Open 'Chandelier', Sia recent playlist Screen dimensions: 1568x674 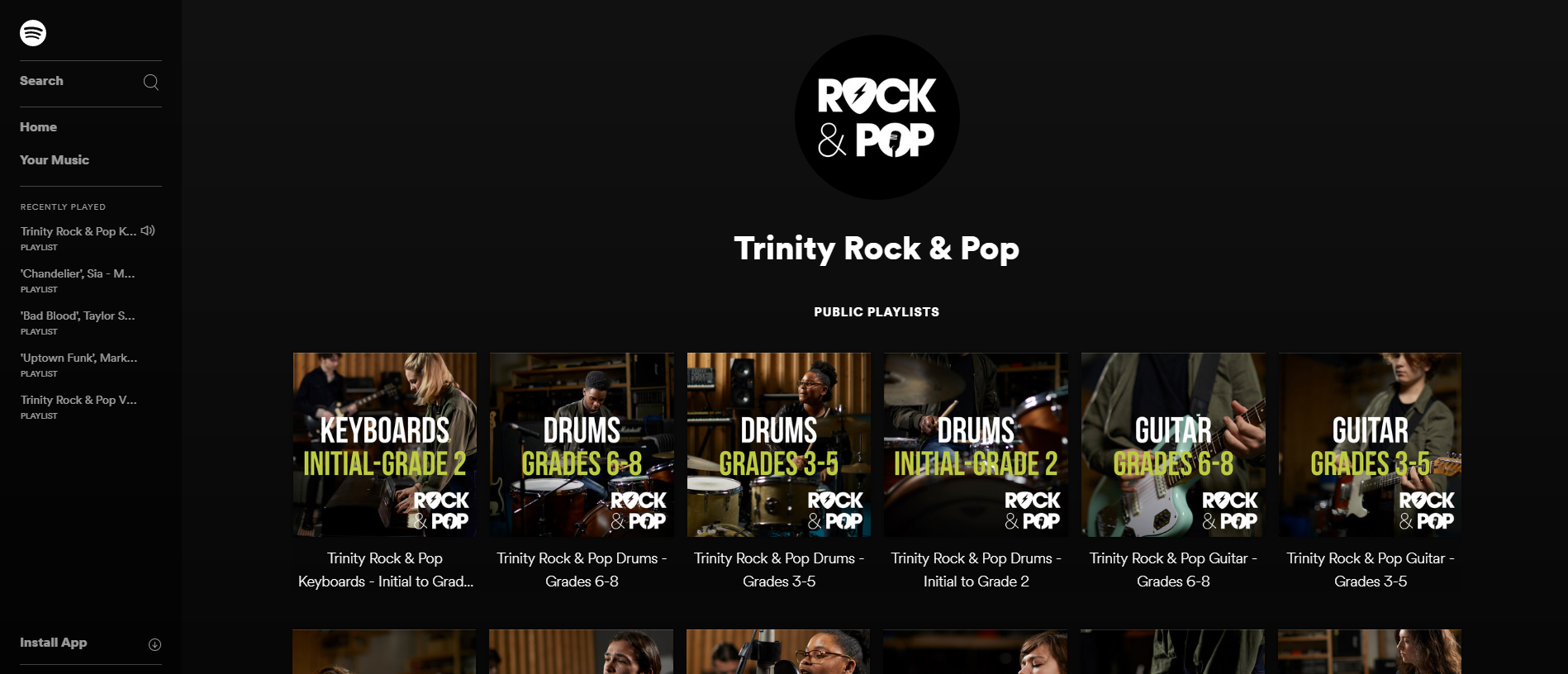click(x=78, y=280)
